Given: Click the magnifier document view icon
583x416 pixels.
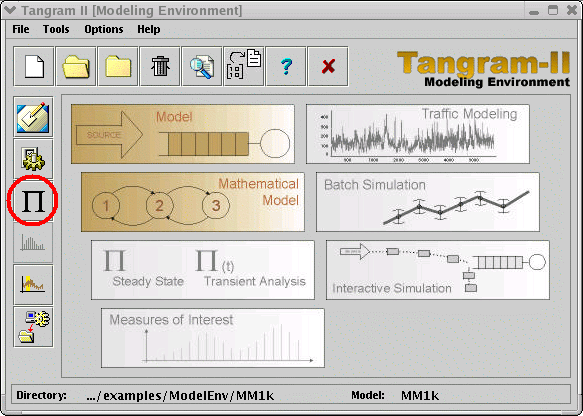Looking at the screenshot, I should click(202, 67).
